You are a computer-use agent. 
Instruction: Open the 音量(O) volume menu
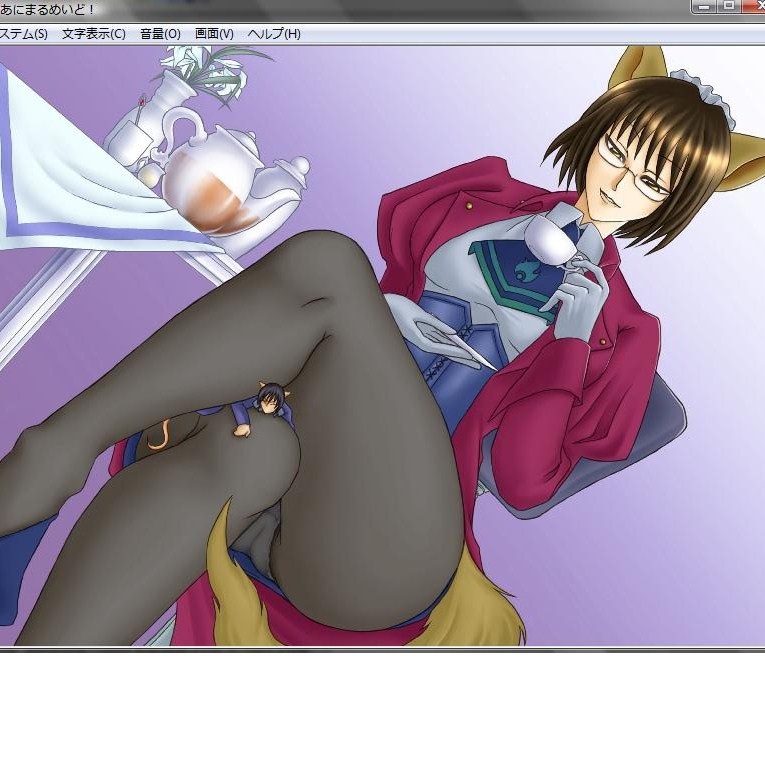tap(160, 34)
